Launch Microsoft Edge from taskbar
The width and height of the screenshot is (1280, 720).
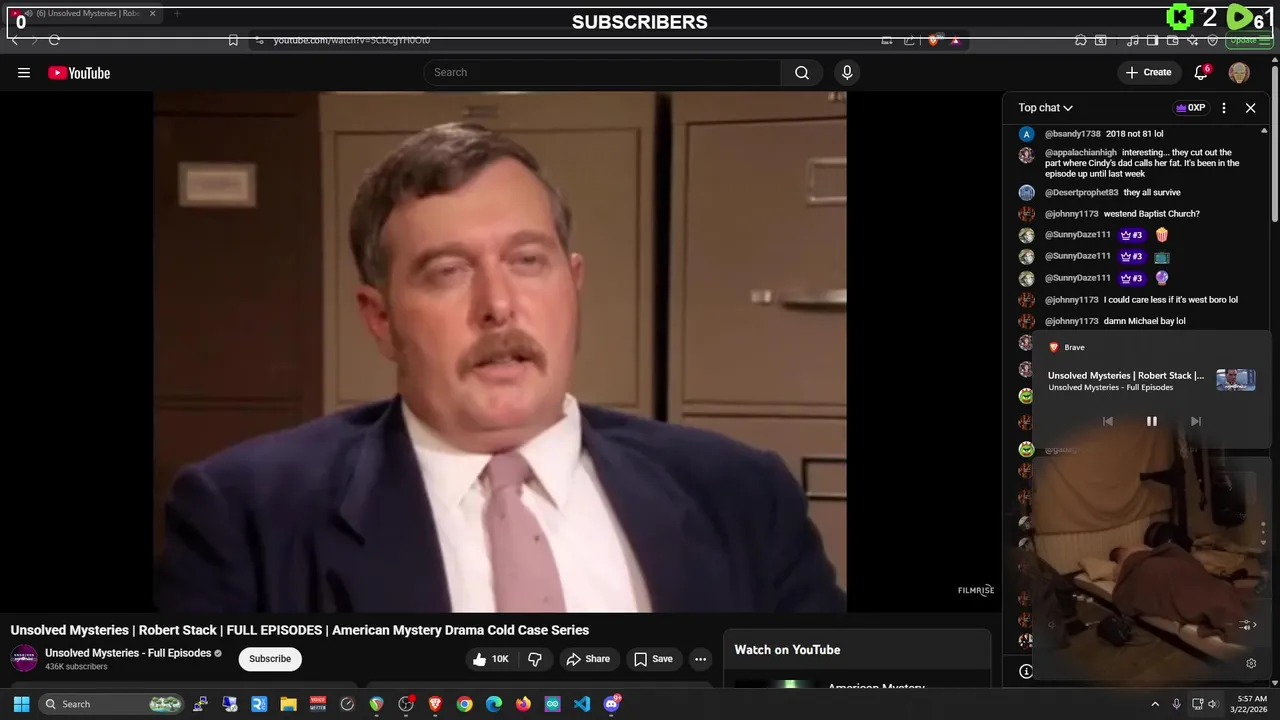click(494, 704)
